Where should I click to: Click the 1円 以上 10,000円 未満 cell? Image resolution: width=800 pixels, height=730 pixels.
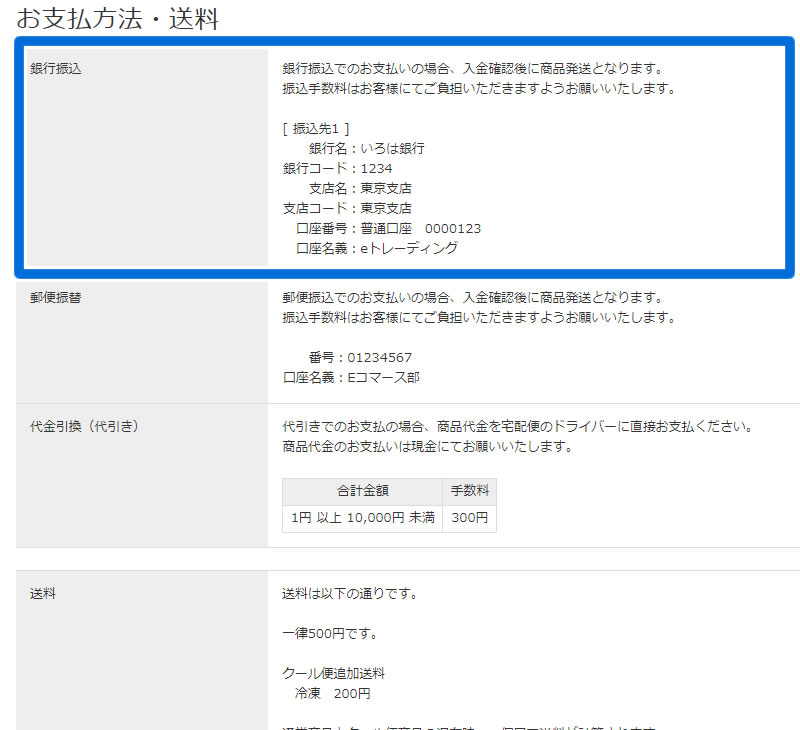click(362, 518)
